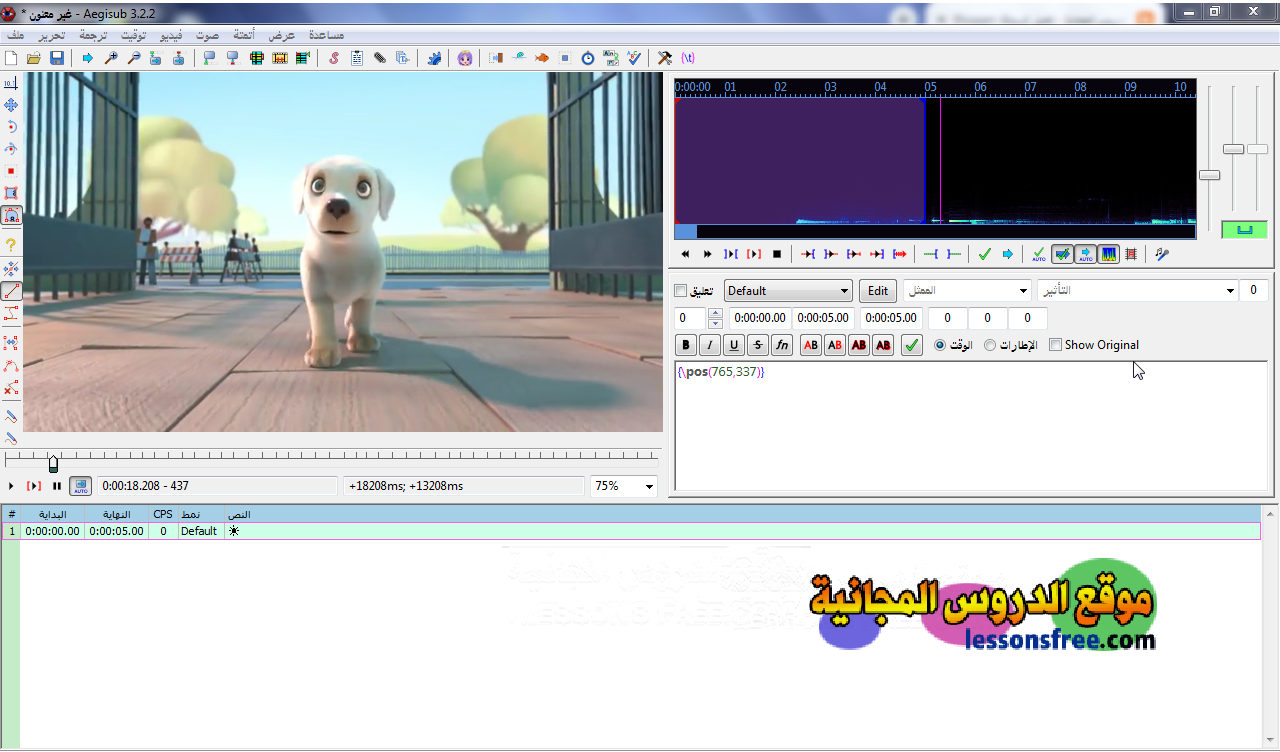Image resolution: width=1280 pixels, height=752 pixels.
Task: Open the Audio menu
Action: point(208,34)
